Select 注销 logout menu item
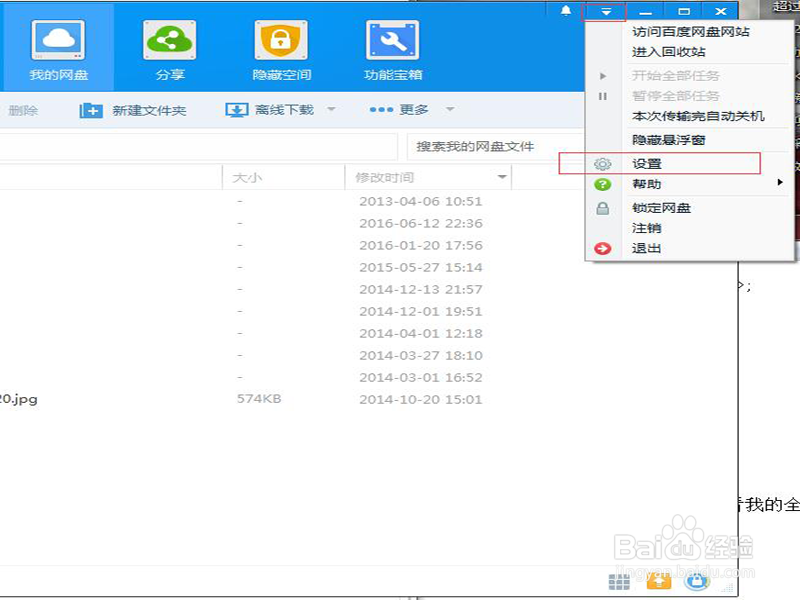The height and width of the screenshot is (600, 800). coord(646,228)
